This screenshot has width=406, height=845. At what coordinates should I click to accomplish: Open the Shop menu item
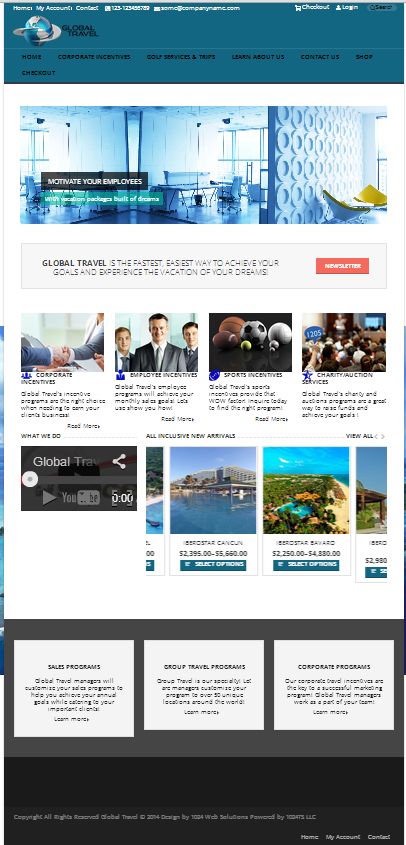point(364,57)
